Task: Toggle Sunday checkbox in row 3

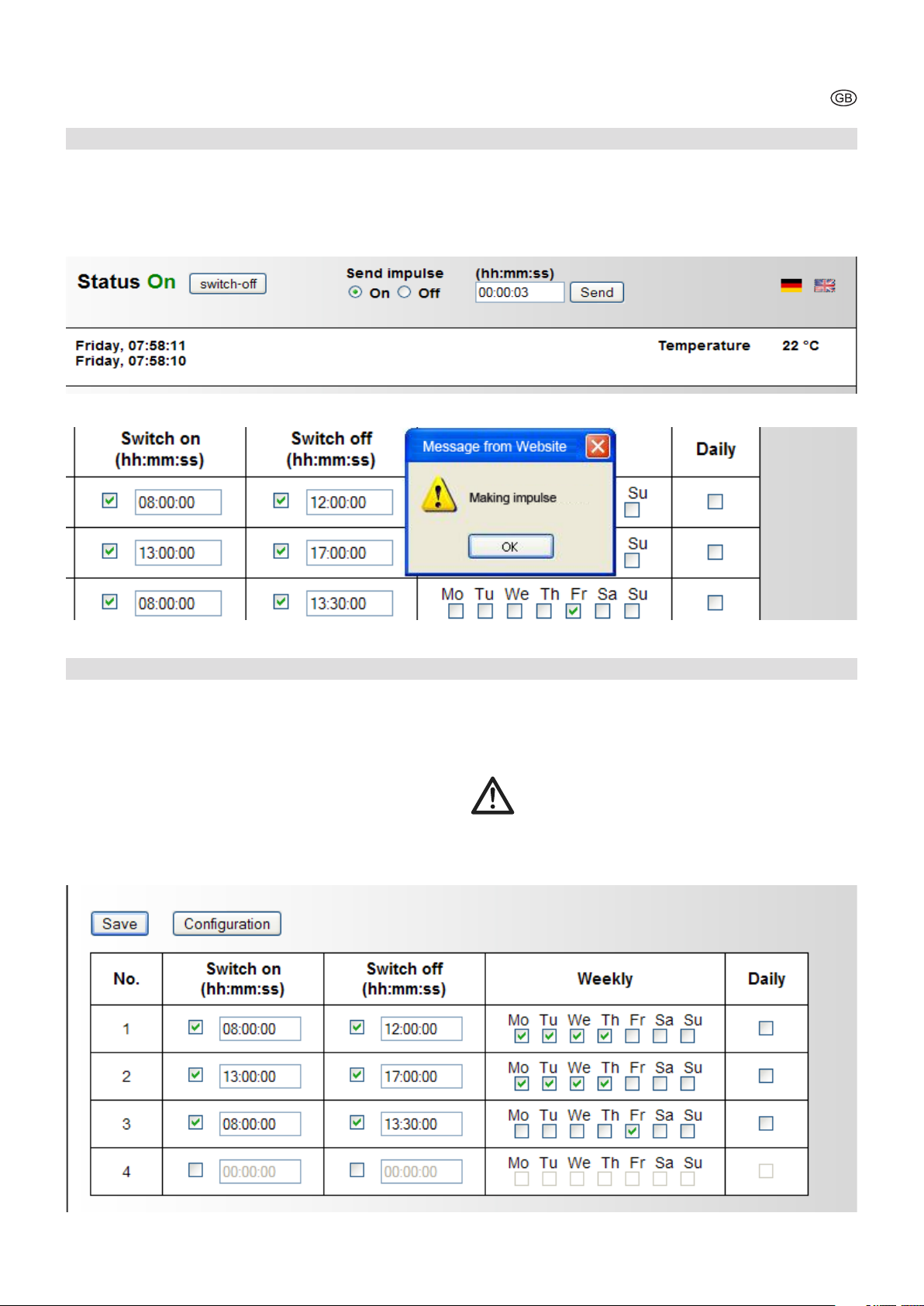Action: click(688, 1132)
